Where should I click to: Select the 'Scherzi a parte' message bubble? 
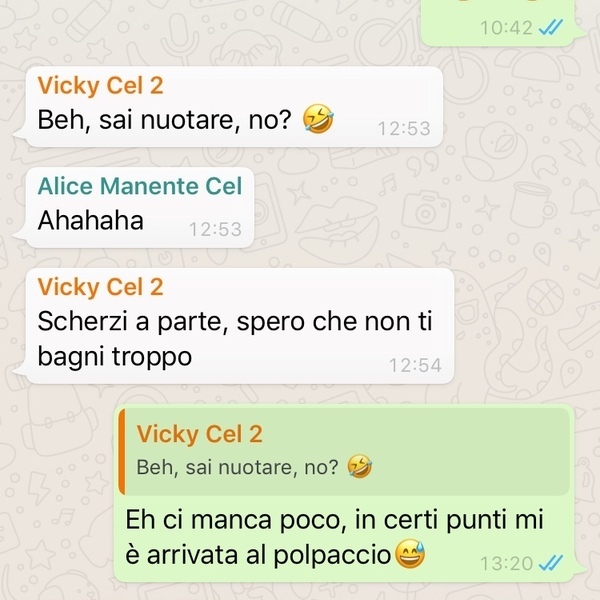(240, 326)
